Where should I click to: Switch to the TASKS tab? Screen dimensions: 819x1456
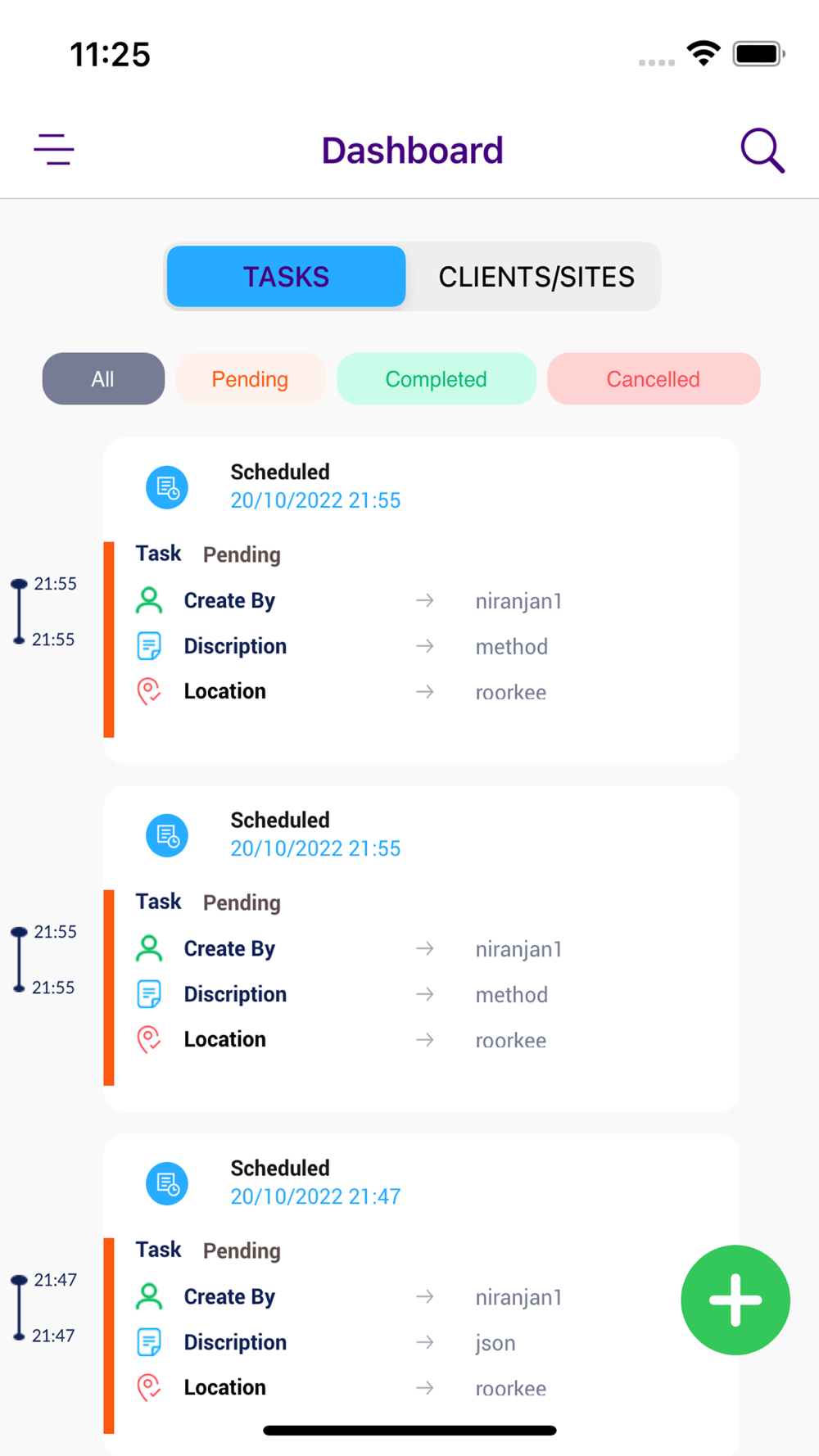tap(286, 277)
